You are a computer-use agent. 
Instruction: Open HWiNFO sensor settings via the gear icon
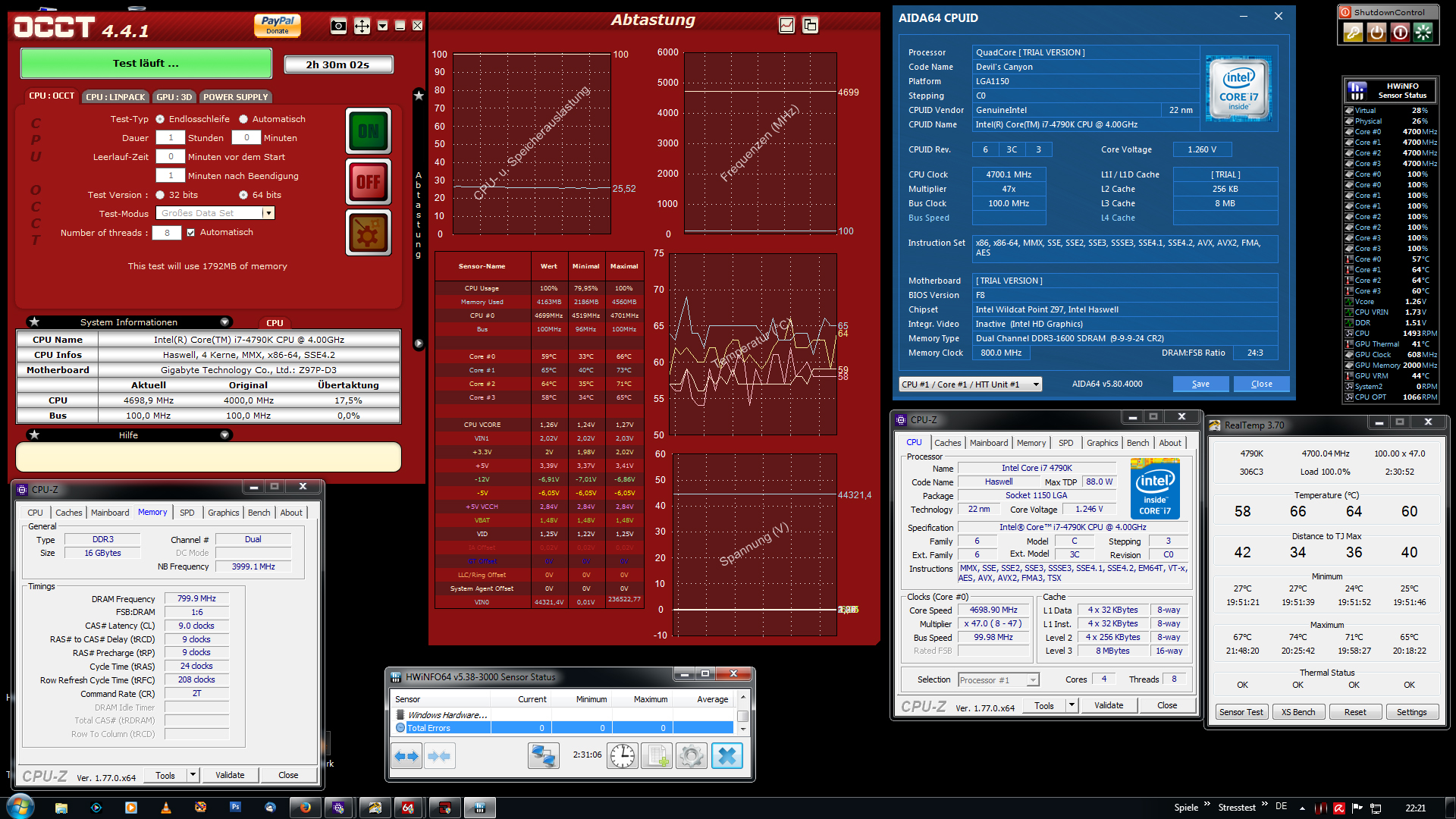[x=692, y=756]
